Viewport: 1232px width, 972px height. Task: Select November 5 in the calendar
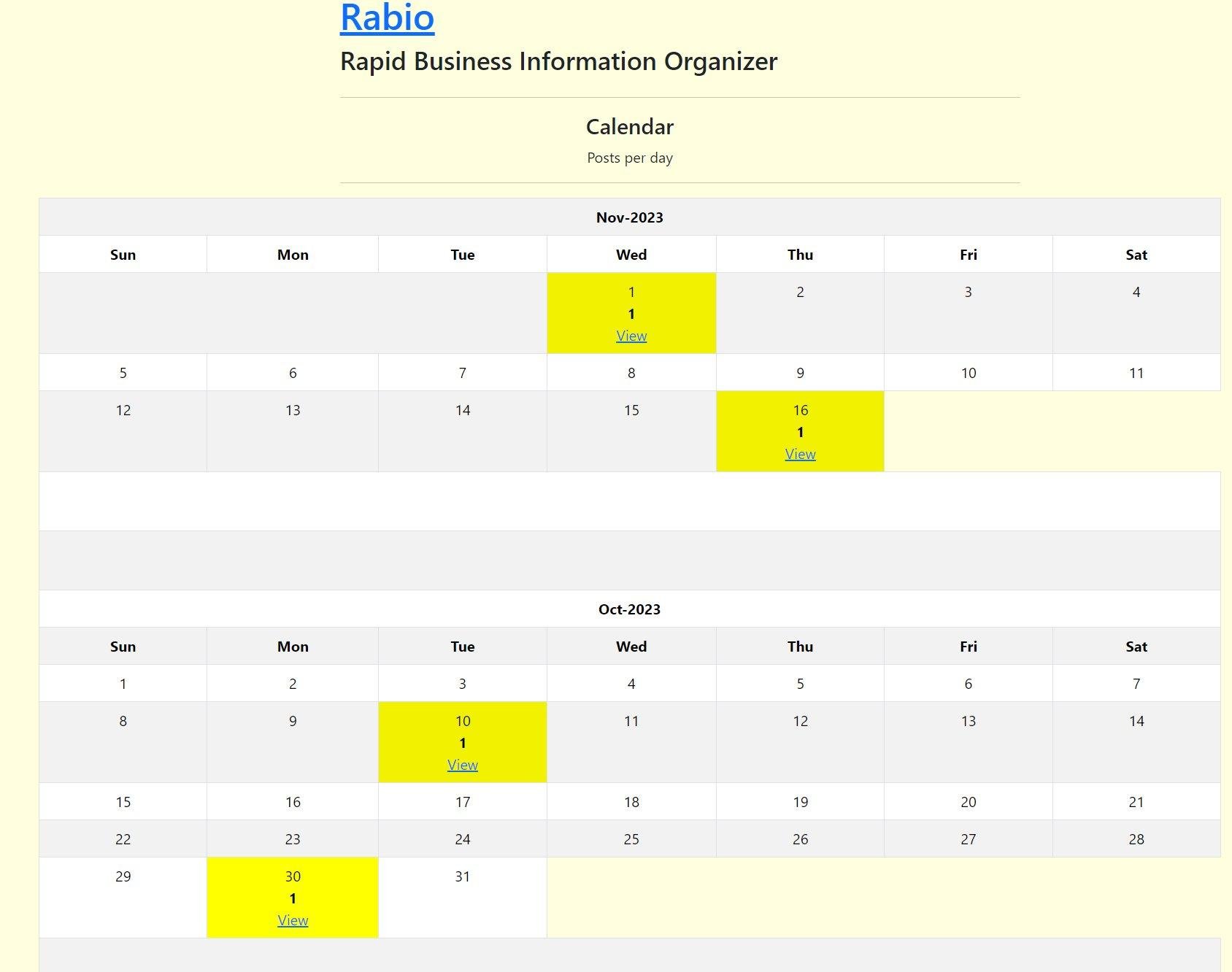(x=123, y=373)
